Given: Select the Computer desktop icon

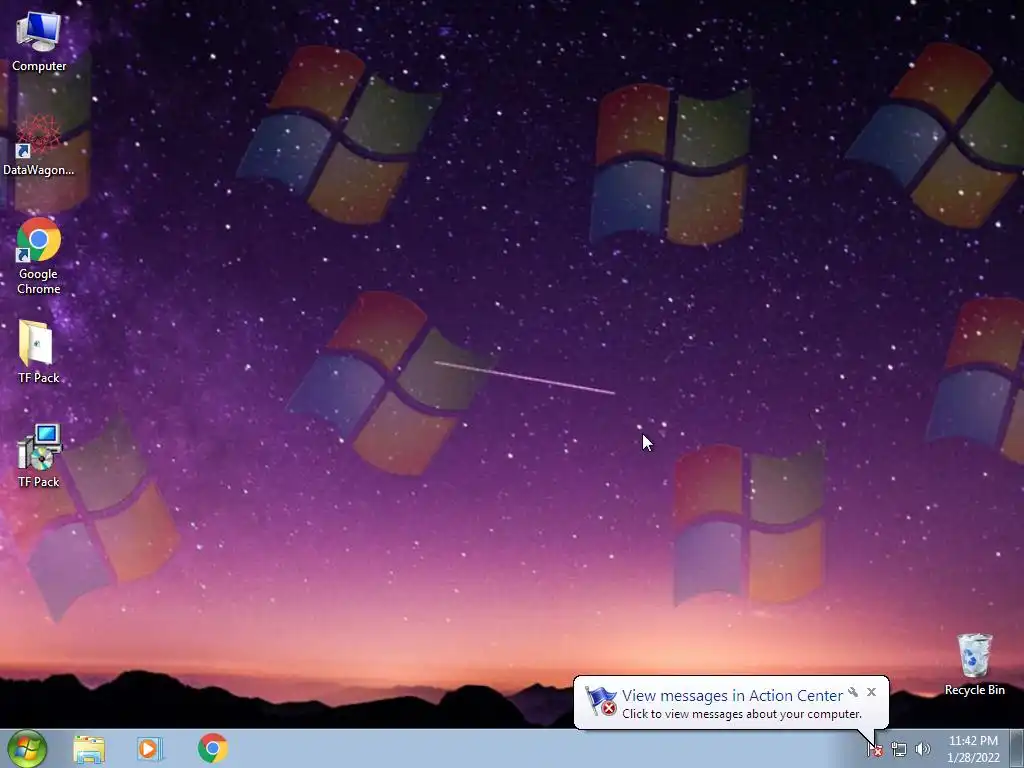Looking at the screenshot, I should coord(39,42).
